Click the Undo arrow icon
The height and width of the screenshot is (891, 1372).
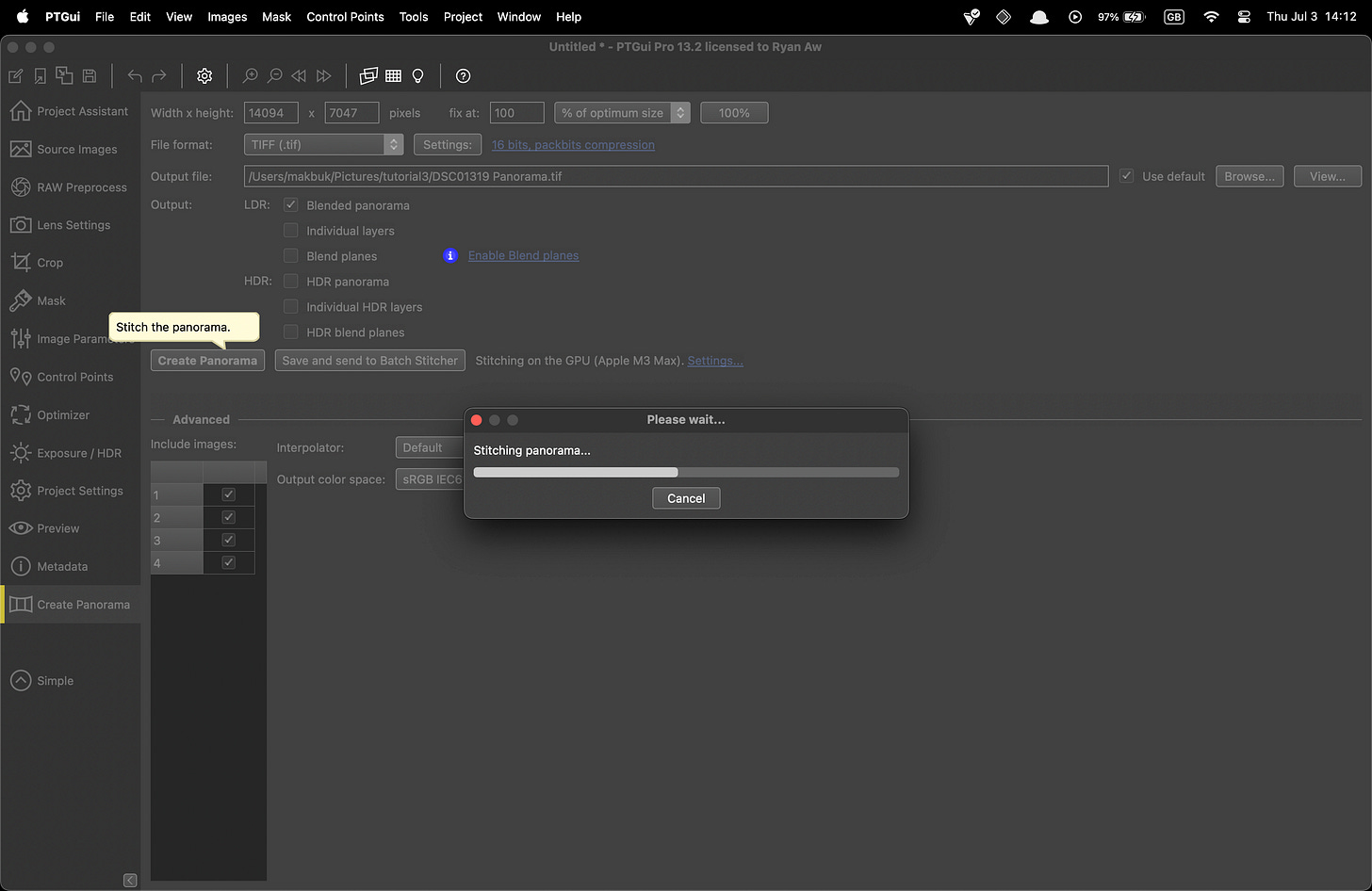tap(135, 76)
